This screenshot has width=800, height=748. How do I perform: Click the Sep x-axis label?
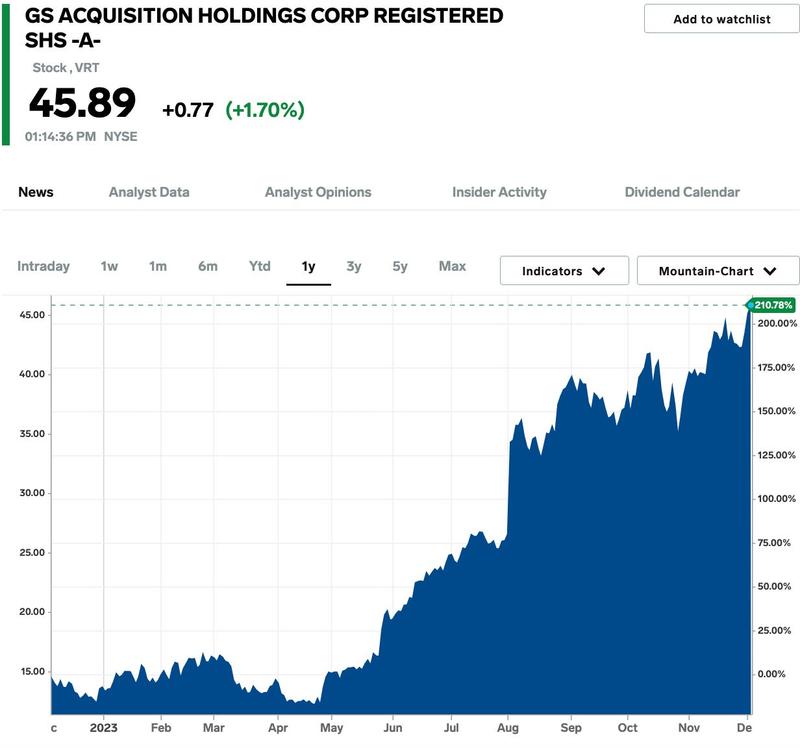point(571,728)
